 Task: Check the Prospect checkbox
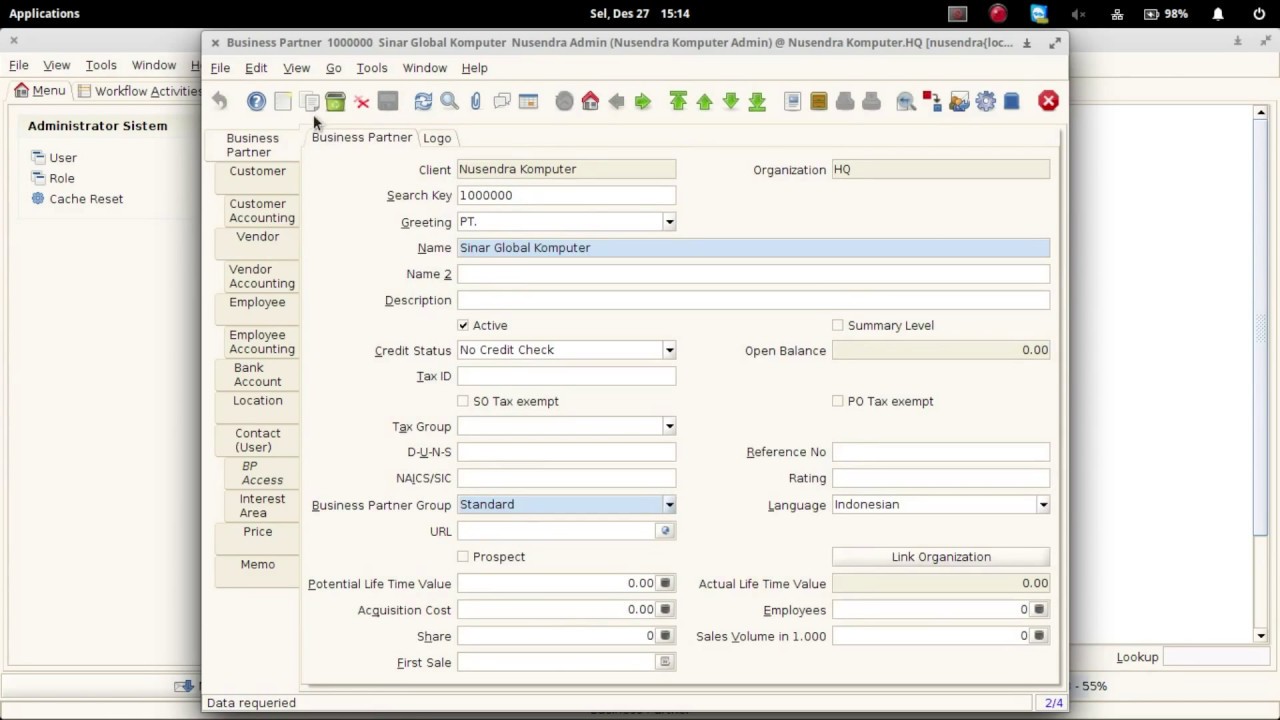[x=463, y=557]
